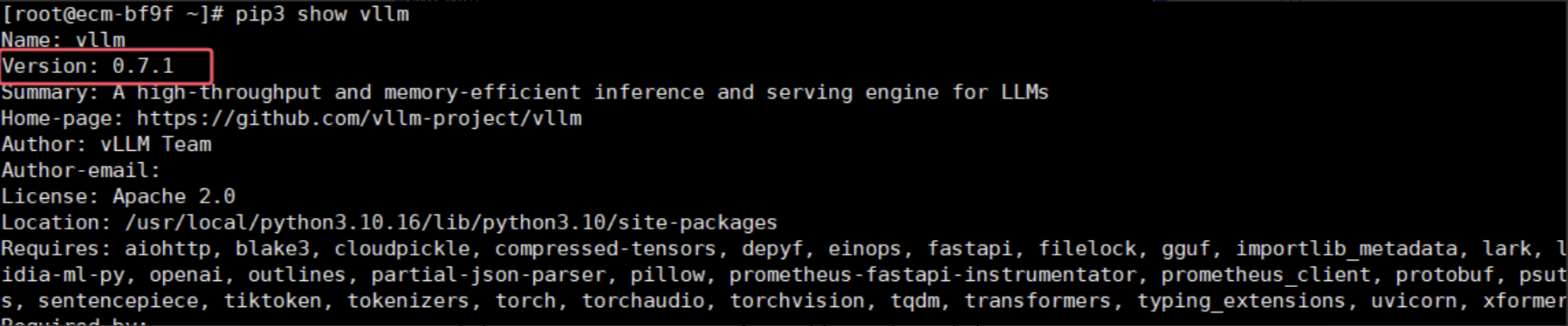The width and height of the screenshot is (1568, 326).
Task: Click 'prometheus-fastapi-instrumentator' in the requirements
Action: point(932,275)
